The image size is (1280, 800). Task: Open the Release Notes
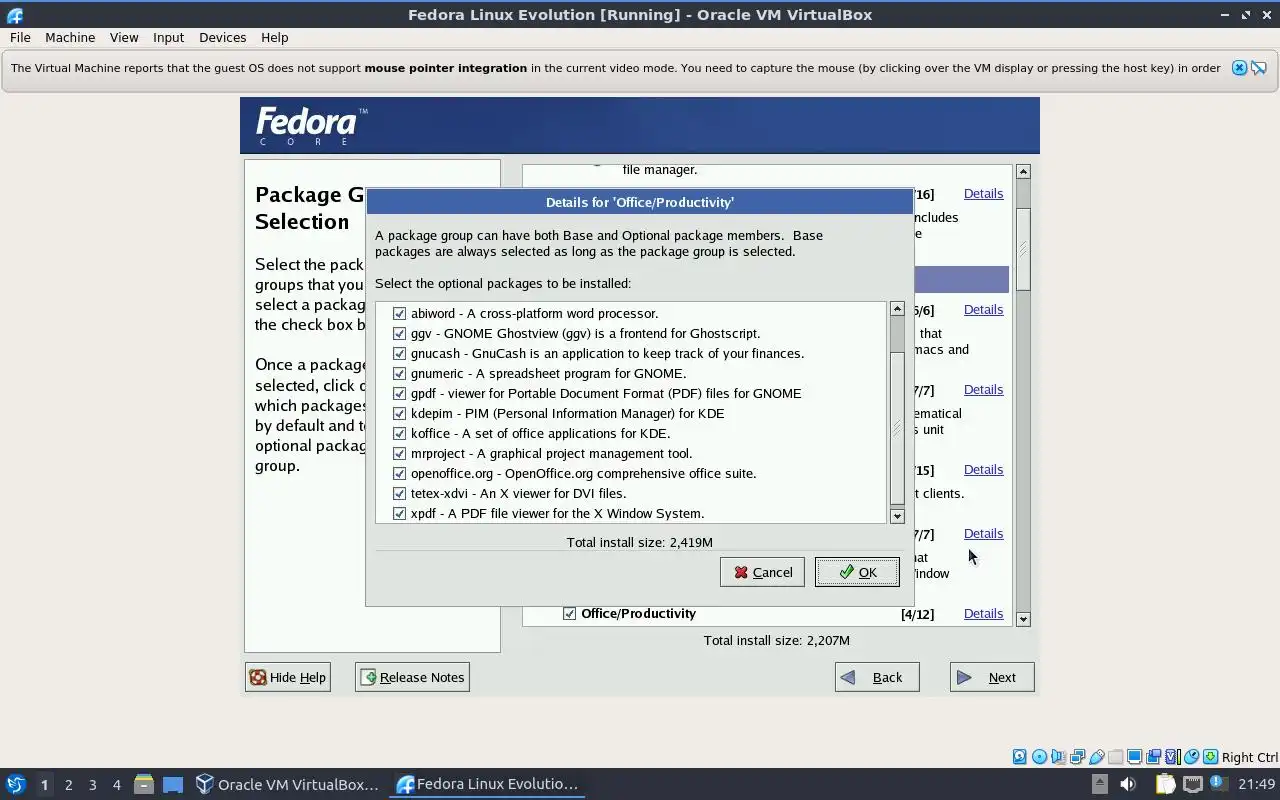[412, 677]
